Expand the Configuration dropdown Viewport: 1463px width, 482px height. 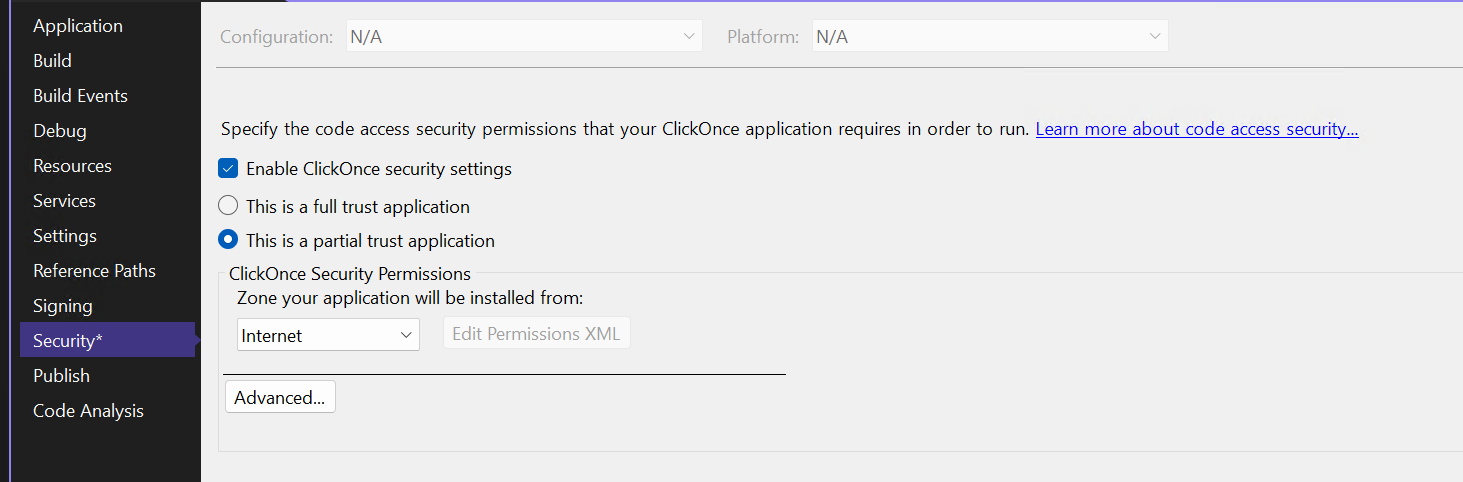coord(523,37)
